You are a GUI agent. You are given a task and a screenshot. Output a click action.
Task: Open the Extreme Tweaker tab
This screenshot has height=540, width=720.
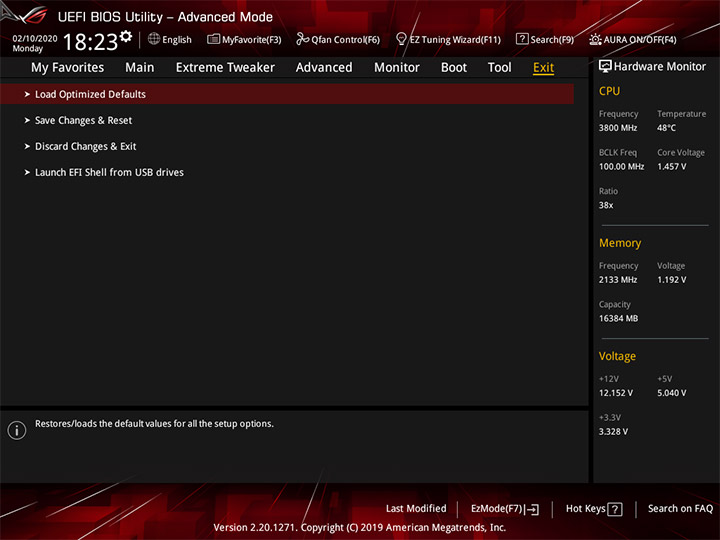point(225,68)
